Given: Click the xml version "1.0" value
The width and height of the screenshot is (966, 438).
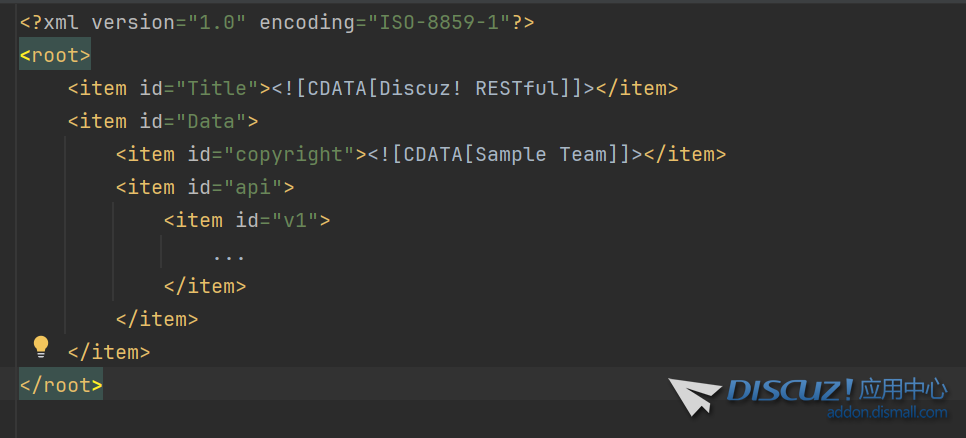Looking at the screenshot, I should [218, 23].
